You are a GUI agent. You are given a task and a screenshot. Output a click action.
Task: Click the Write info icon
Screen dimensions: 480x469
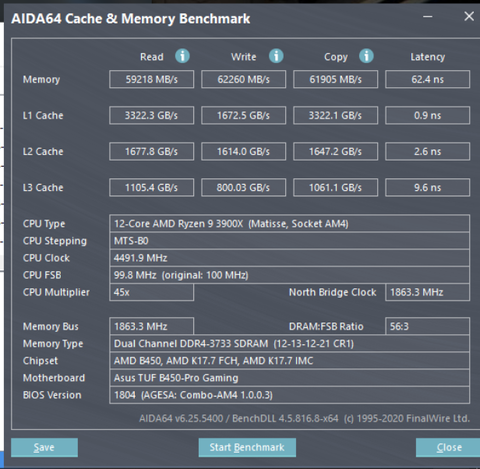(x=276, y=56)
